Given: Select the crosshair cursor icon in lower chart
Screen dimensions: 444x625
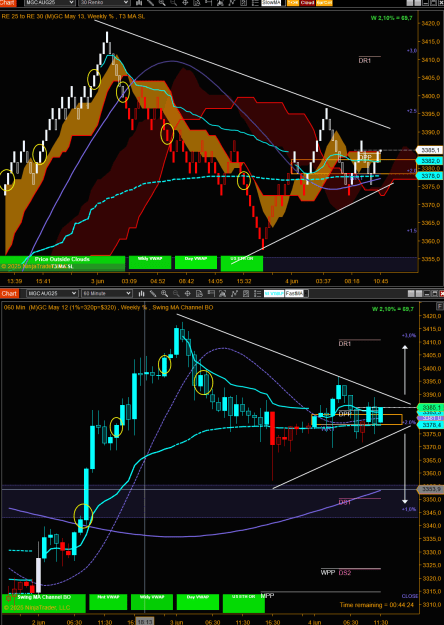Looking at the screenshot, I should pos(187,294).
